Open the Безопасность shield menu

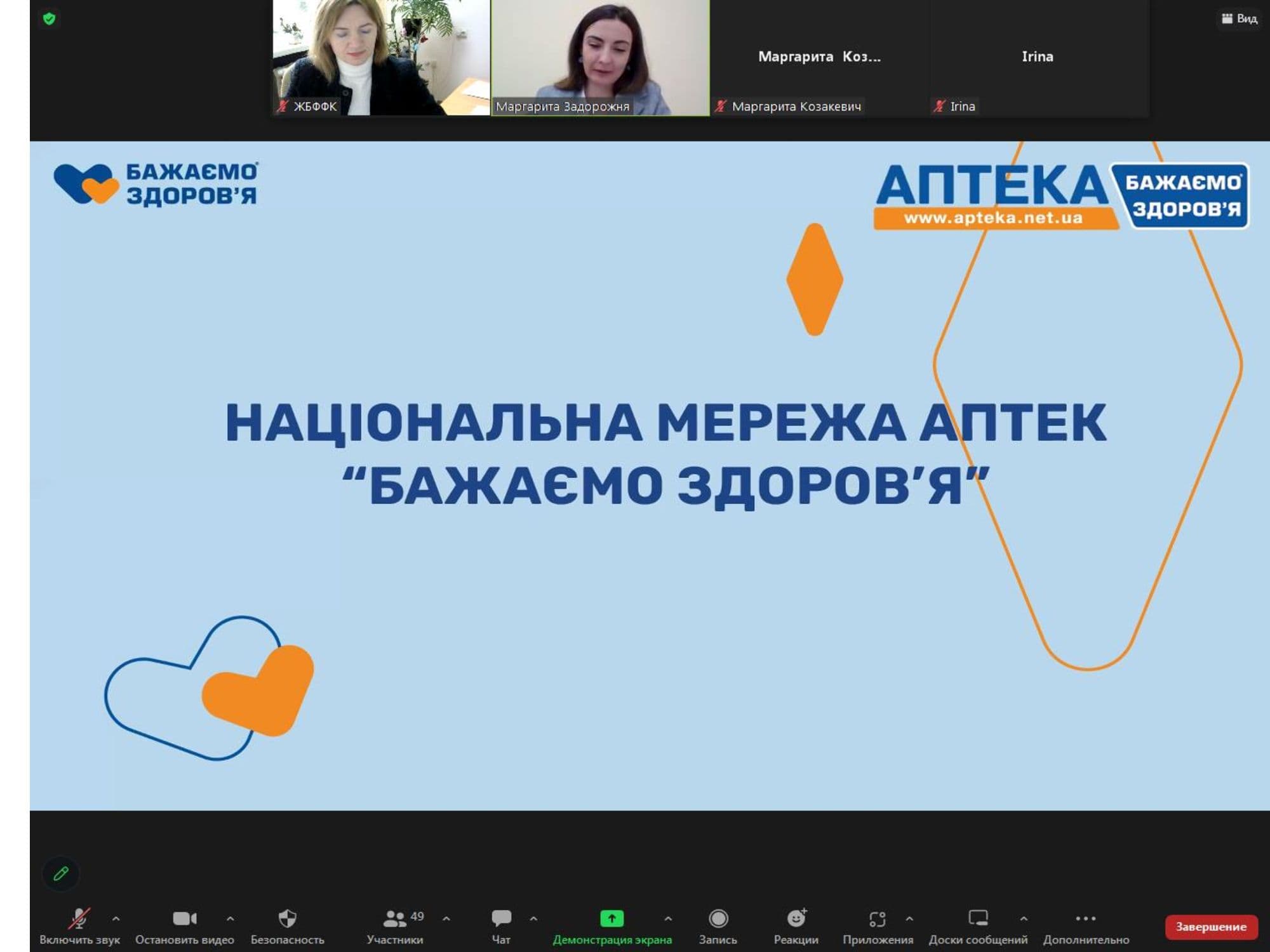288,927
